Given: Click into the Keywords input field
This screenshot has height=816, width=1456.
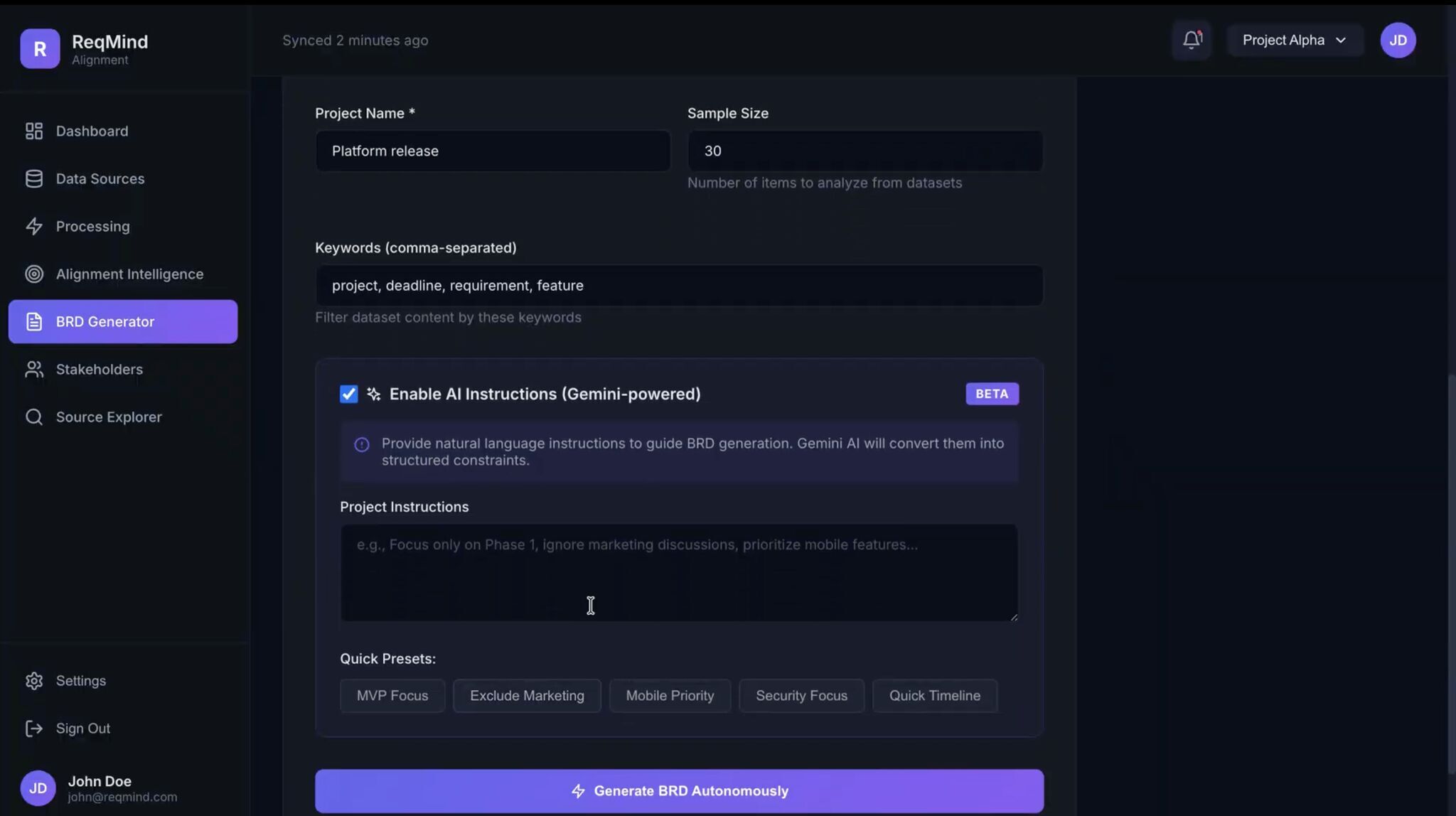Looking at the screenshot, I should coord(679,285).
